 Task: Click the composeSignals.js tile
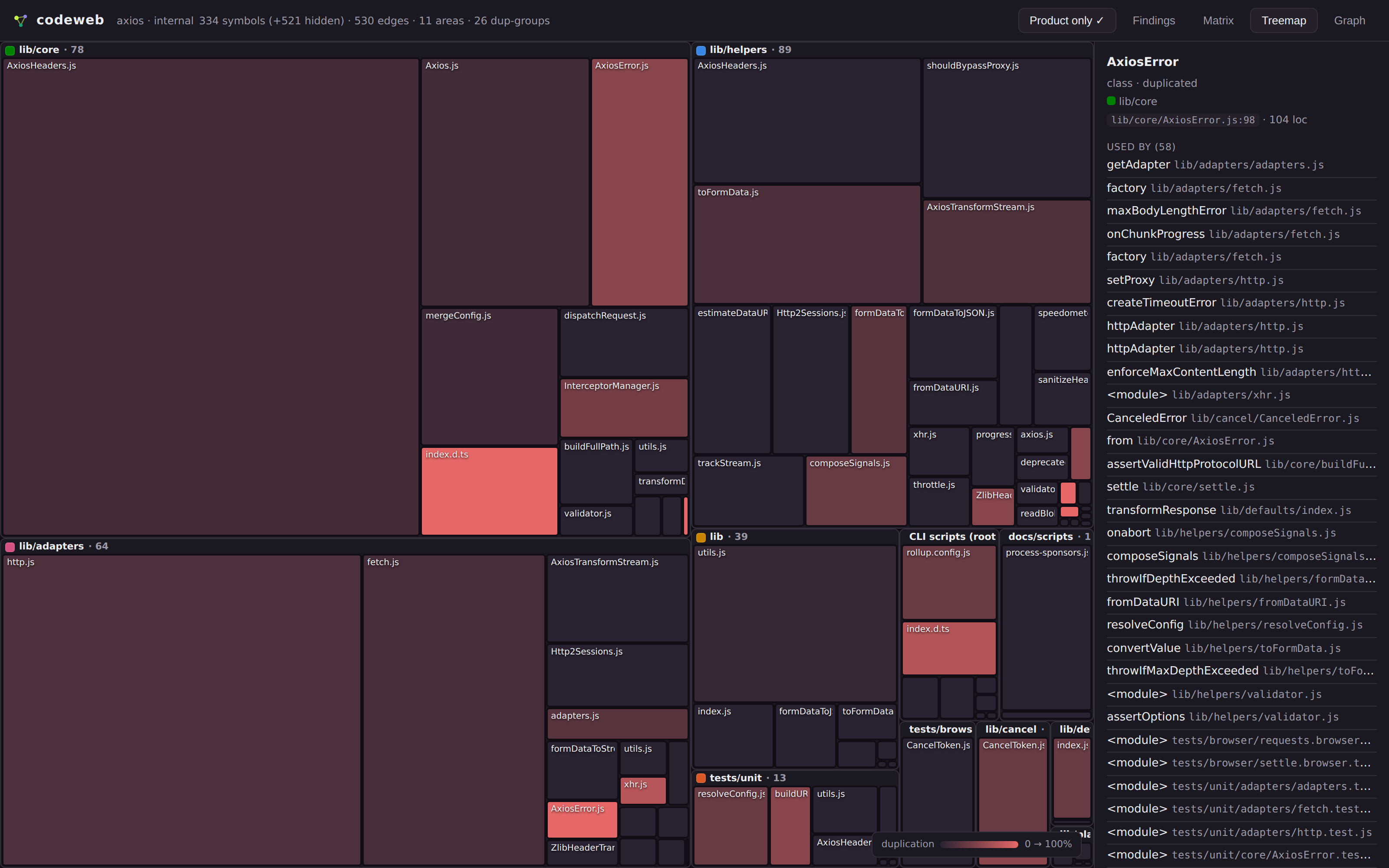(x=856, y=491)
